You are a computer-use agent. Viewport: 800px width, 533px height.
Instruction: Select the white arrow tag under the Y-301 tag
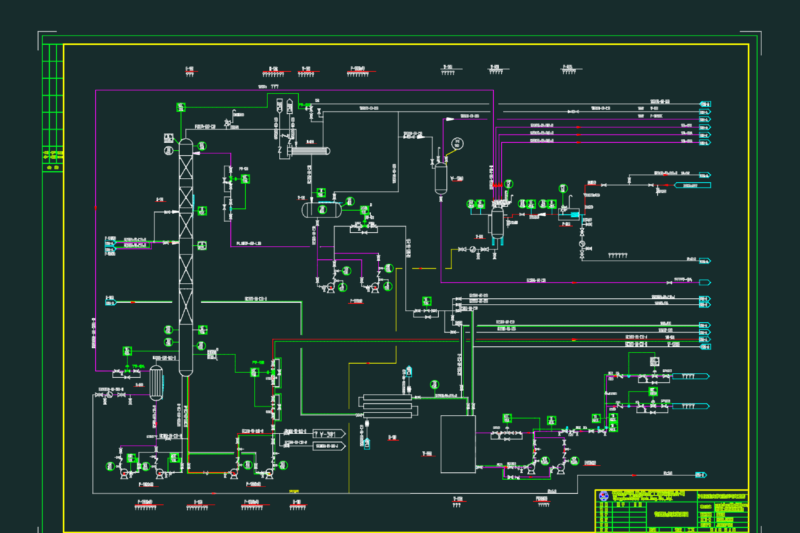(329, 446)
